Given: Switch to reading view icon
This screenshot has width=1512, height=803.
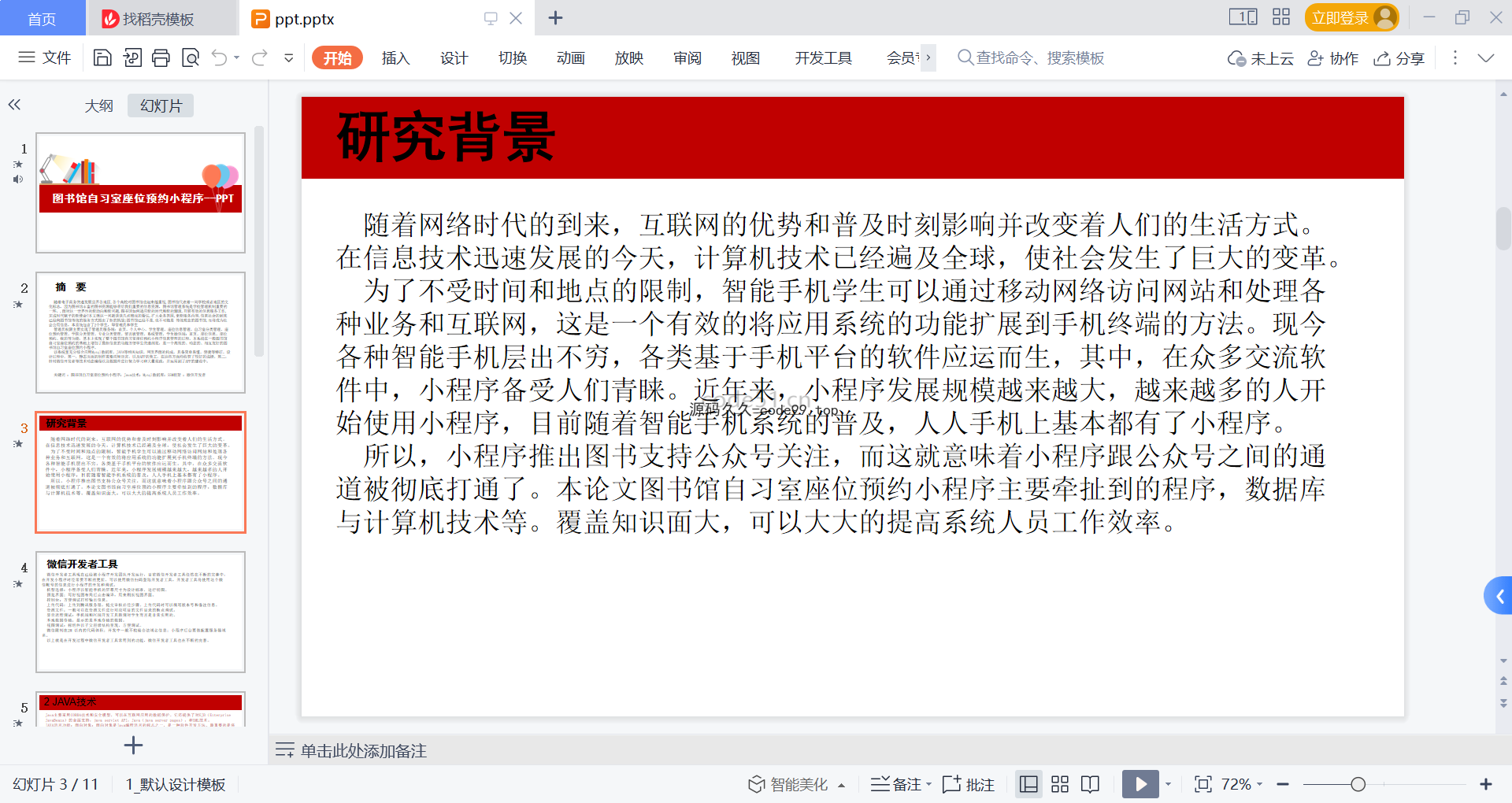Looking at the screenshot, I should 1091,784.
